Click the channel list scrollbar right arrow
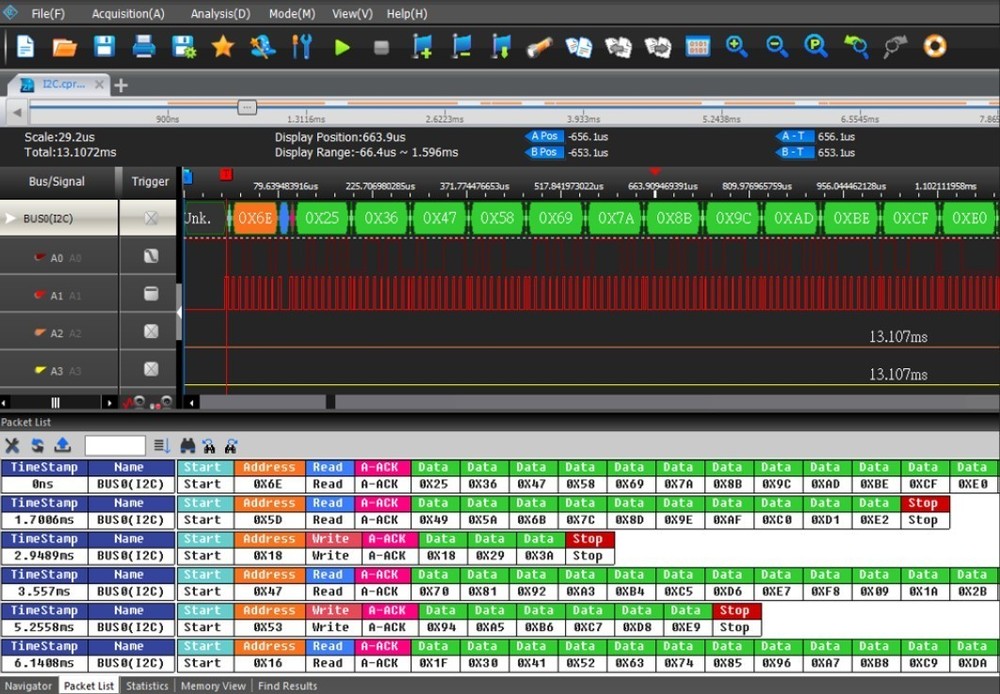The height and width of the screenshot is (694, 1000). pos(109,402)
